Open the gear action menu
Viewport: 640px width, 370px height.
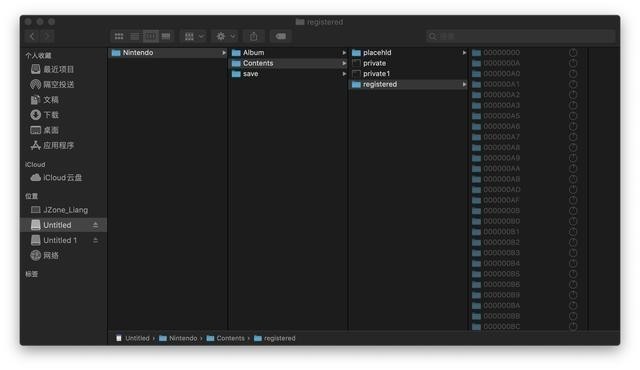(225, 36)
